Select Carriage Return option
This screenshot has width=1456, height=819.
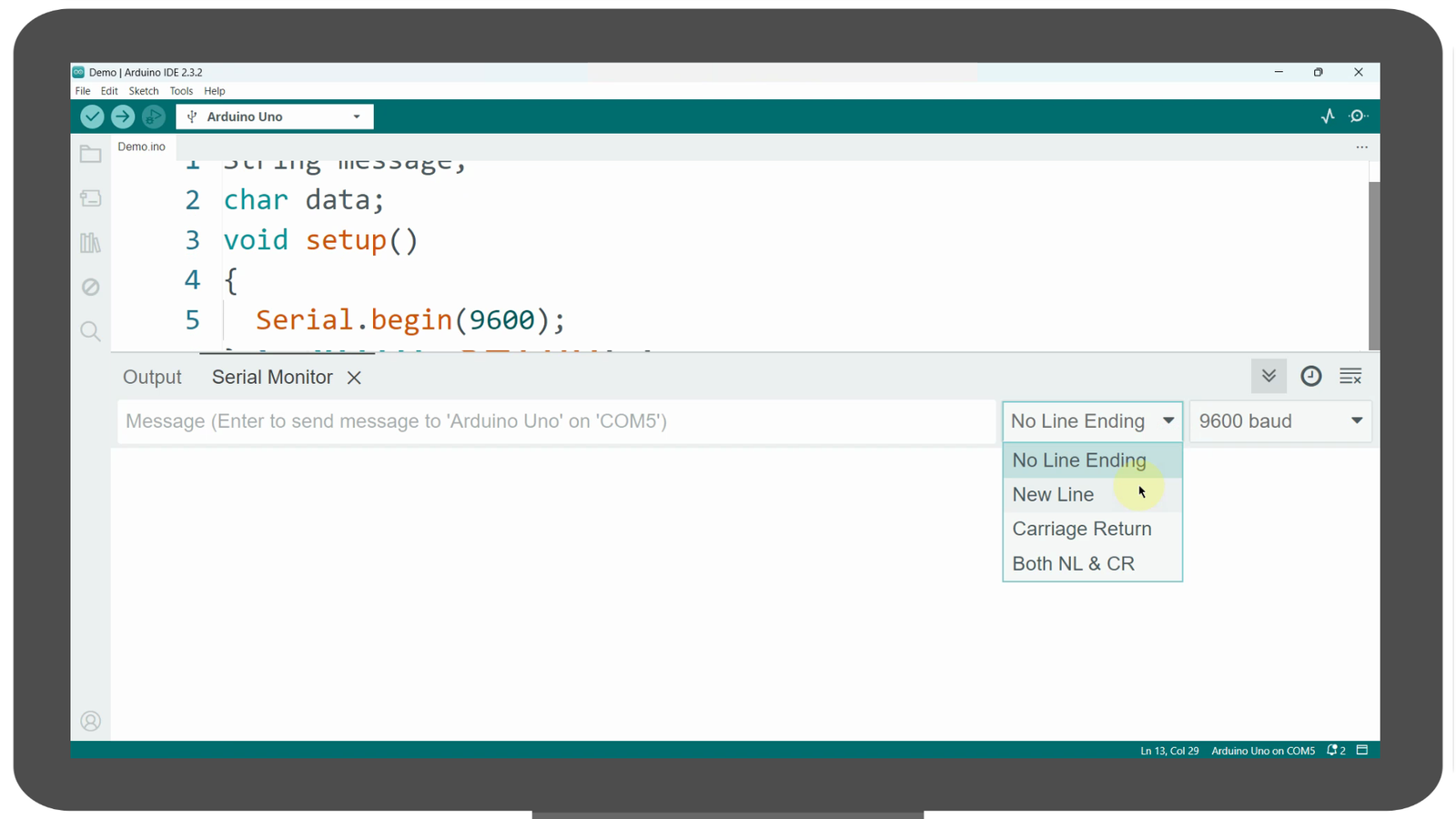tap(1092, 529)
